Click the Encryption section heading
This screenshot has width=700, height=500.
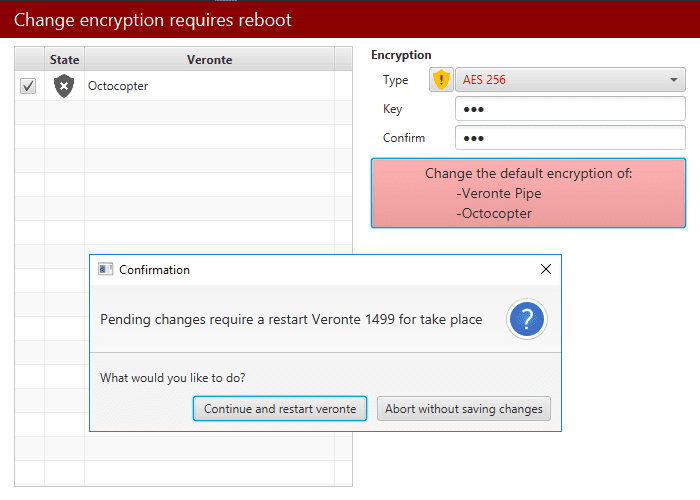pyautogui.click(x=401, y=55)
